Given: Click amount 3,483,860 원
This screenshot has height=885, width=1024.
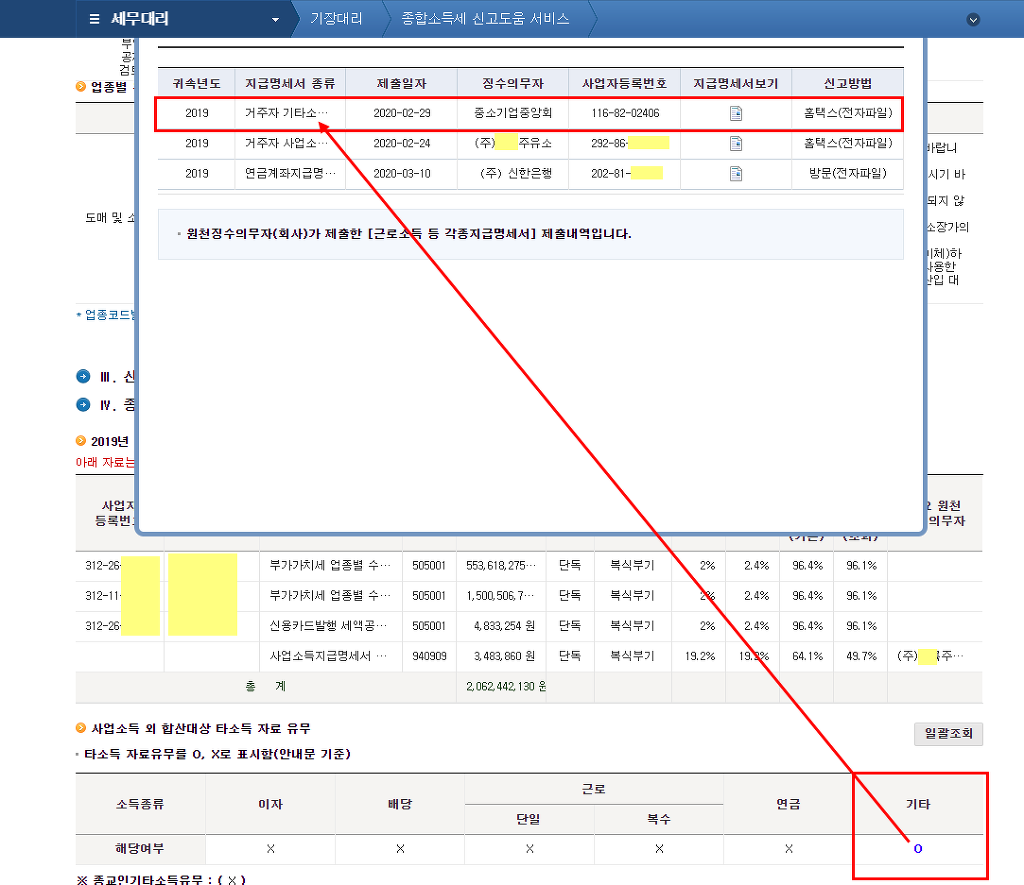Looking at the screenshot, I should pyautogui.click(x=504, y=656).
